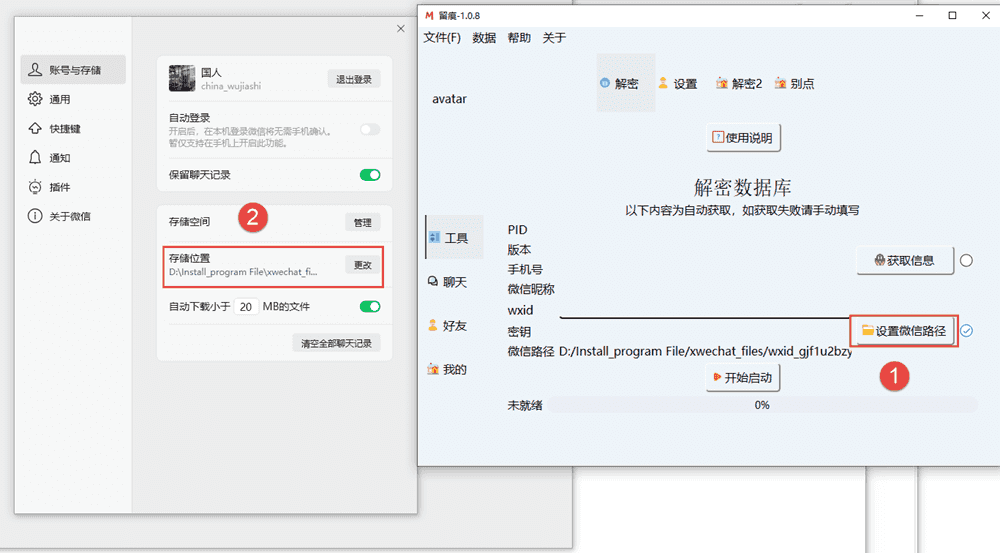Viewport: 1000px width, 553px height.
Task: Disable the 保留聊天记录 switch
Action: point(370,175)
